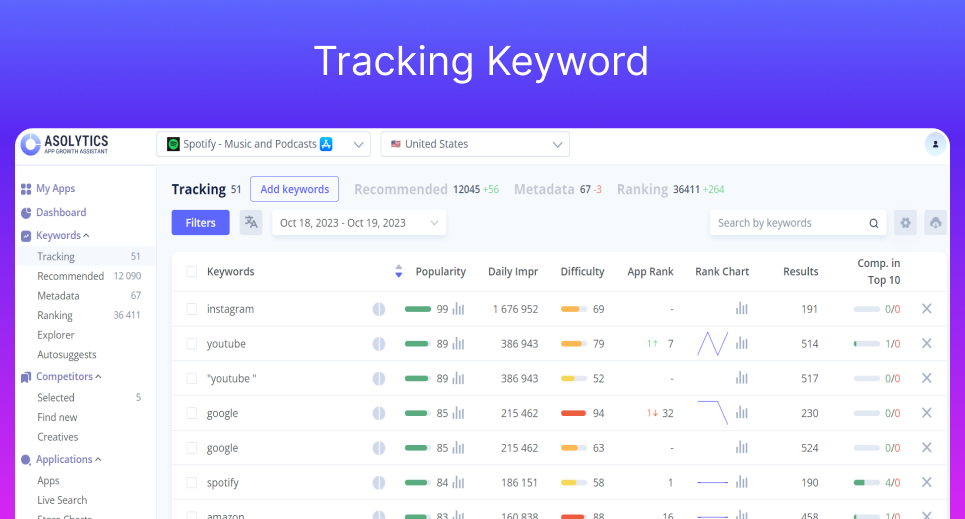Click the Asolytics logo
This screenshot has height=519, width=965.
65,144
